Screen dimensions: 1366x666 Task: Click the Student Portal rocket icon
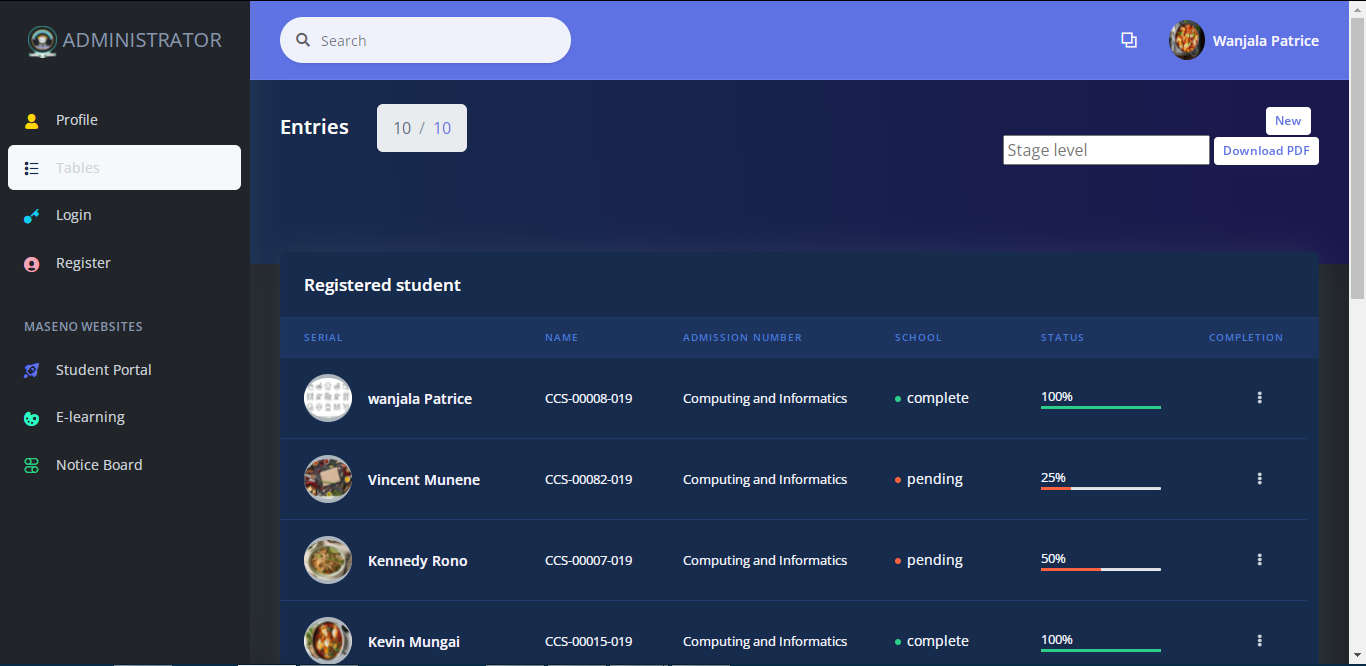click(31, 370)
